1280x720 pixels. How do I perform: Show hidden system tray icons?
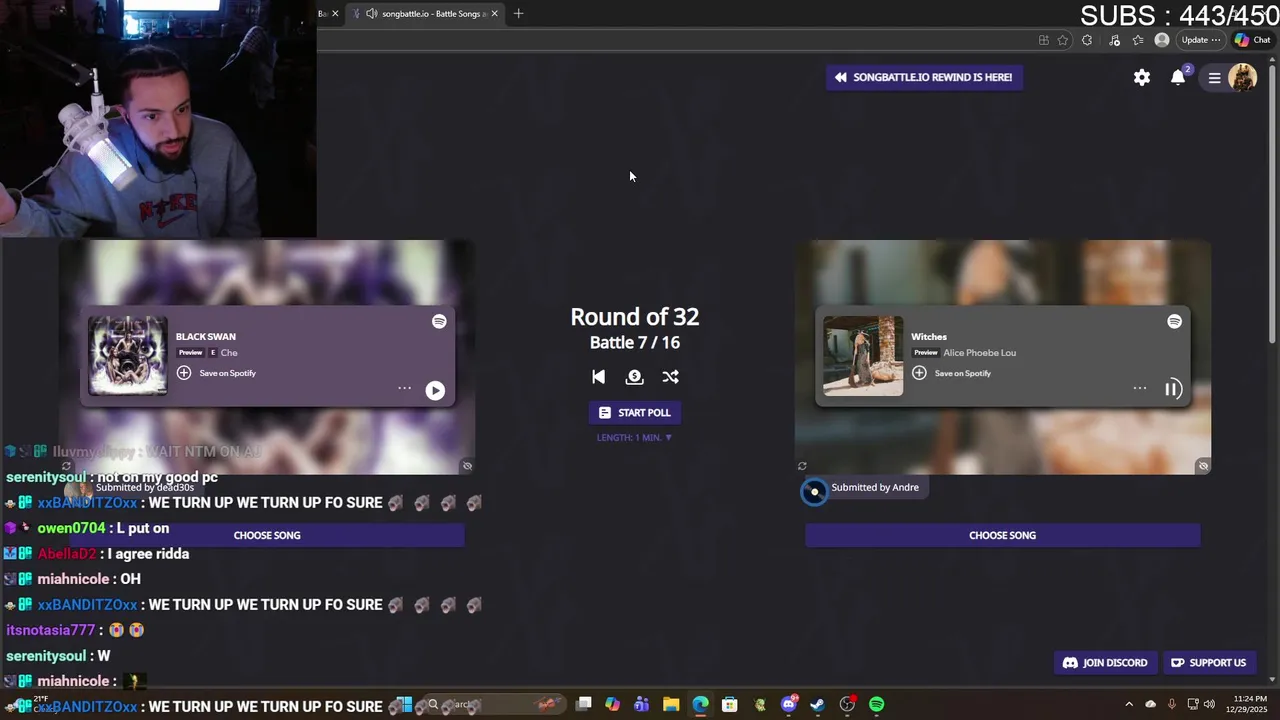click(1129, 704)
